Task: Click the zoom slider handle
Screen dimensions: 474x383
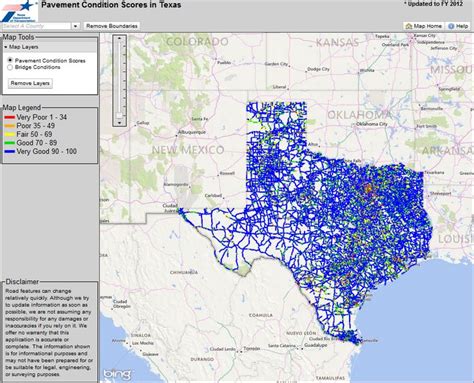Action: tap(119, 115)
